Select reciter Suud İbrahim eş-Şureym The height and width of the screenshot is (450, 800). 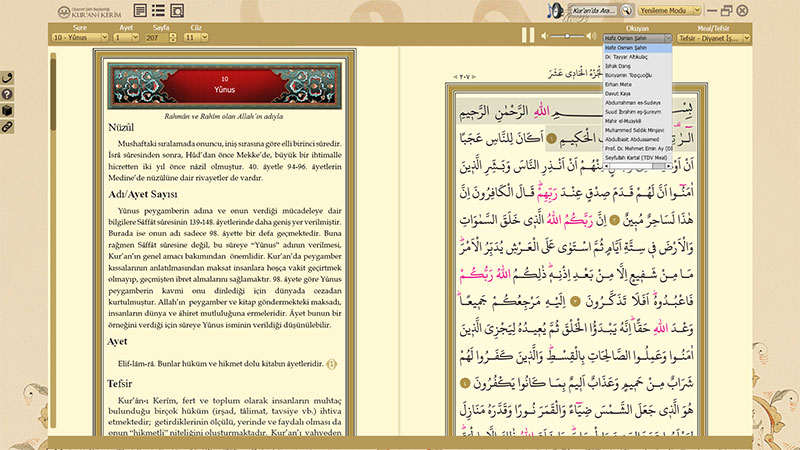(x=637, y=112)
